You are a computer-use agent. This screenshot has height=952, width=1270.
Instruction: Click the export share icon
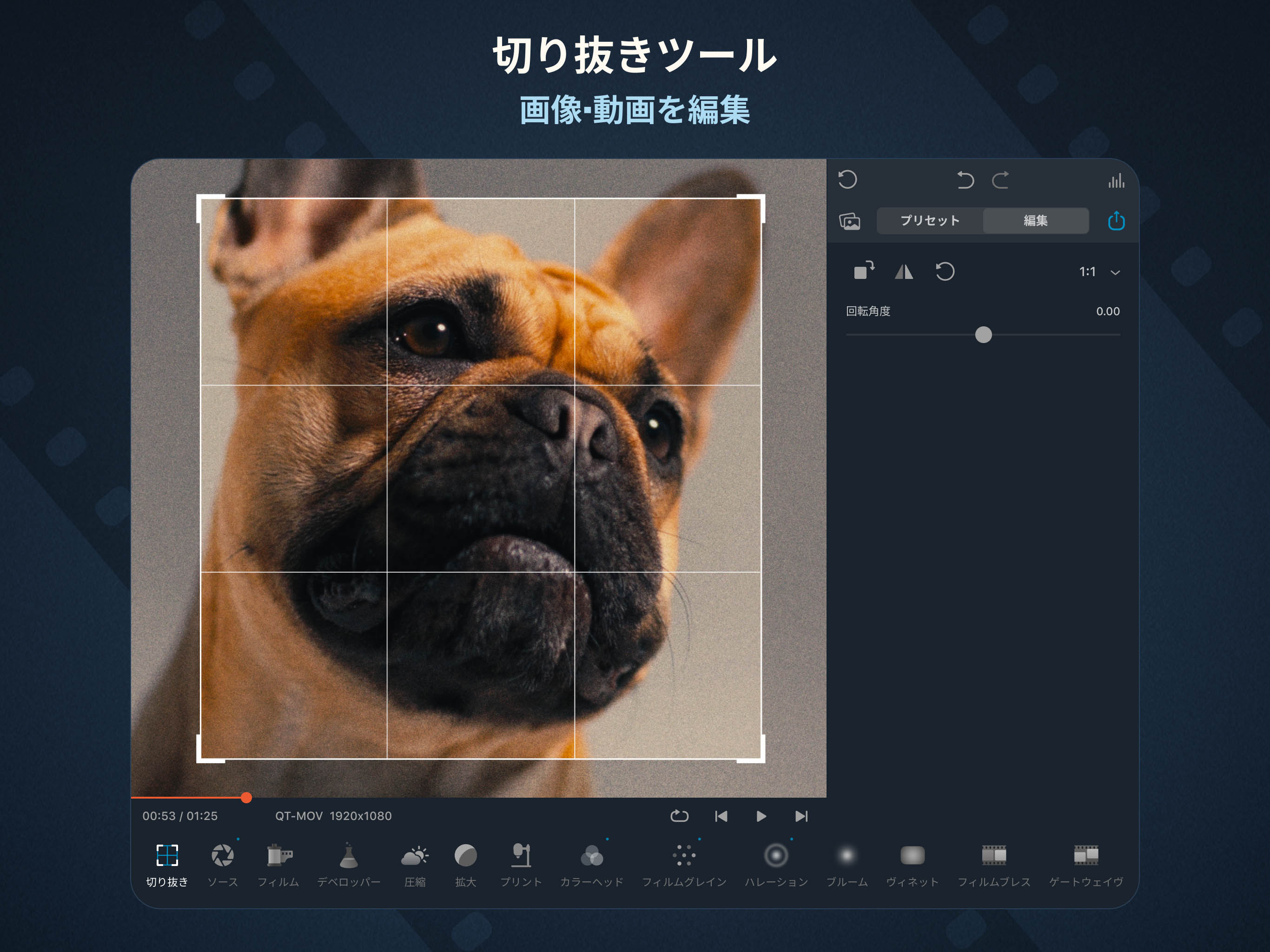(x=1116, y=221)
